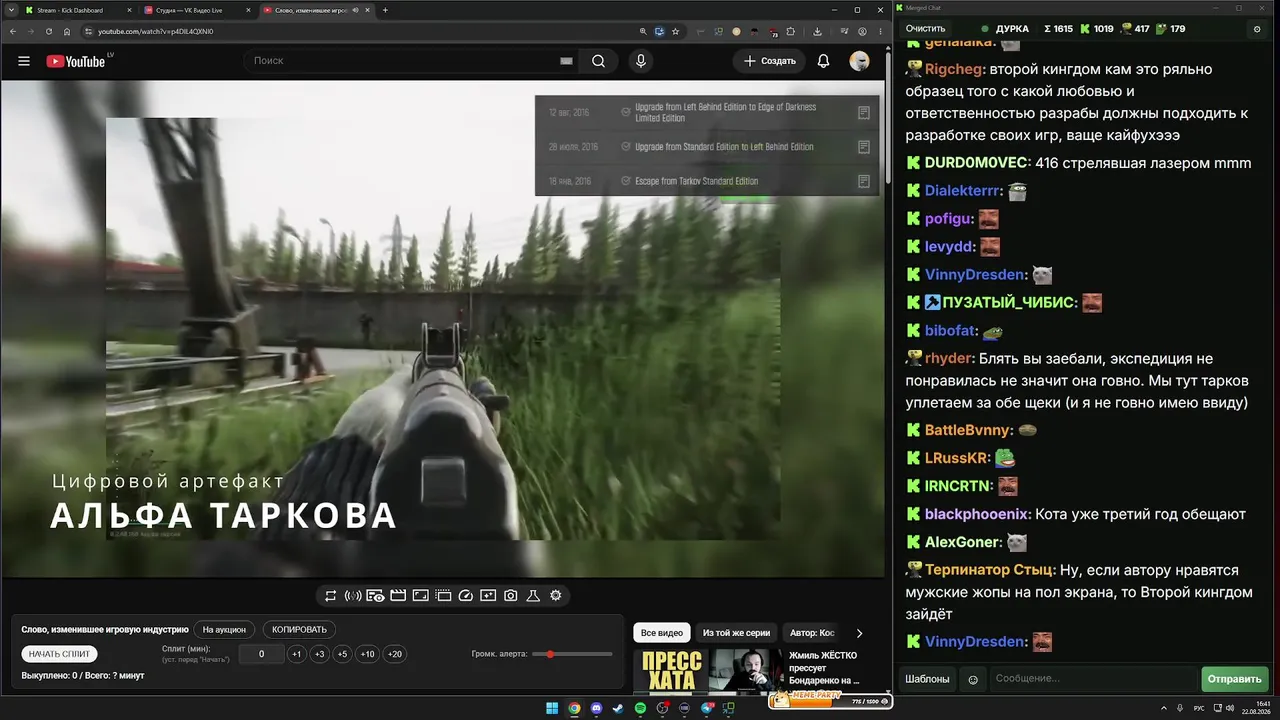1280x720 pixels.
Task: Go back in Chrome
Action: [13, 31]
